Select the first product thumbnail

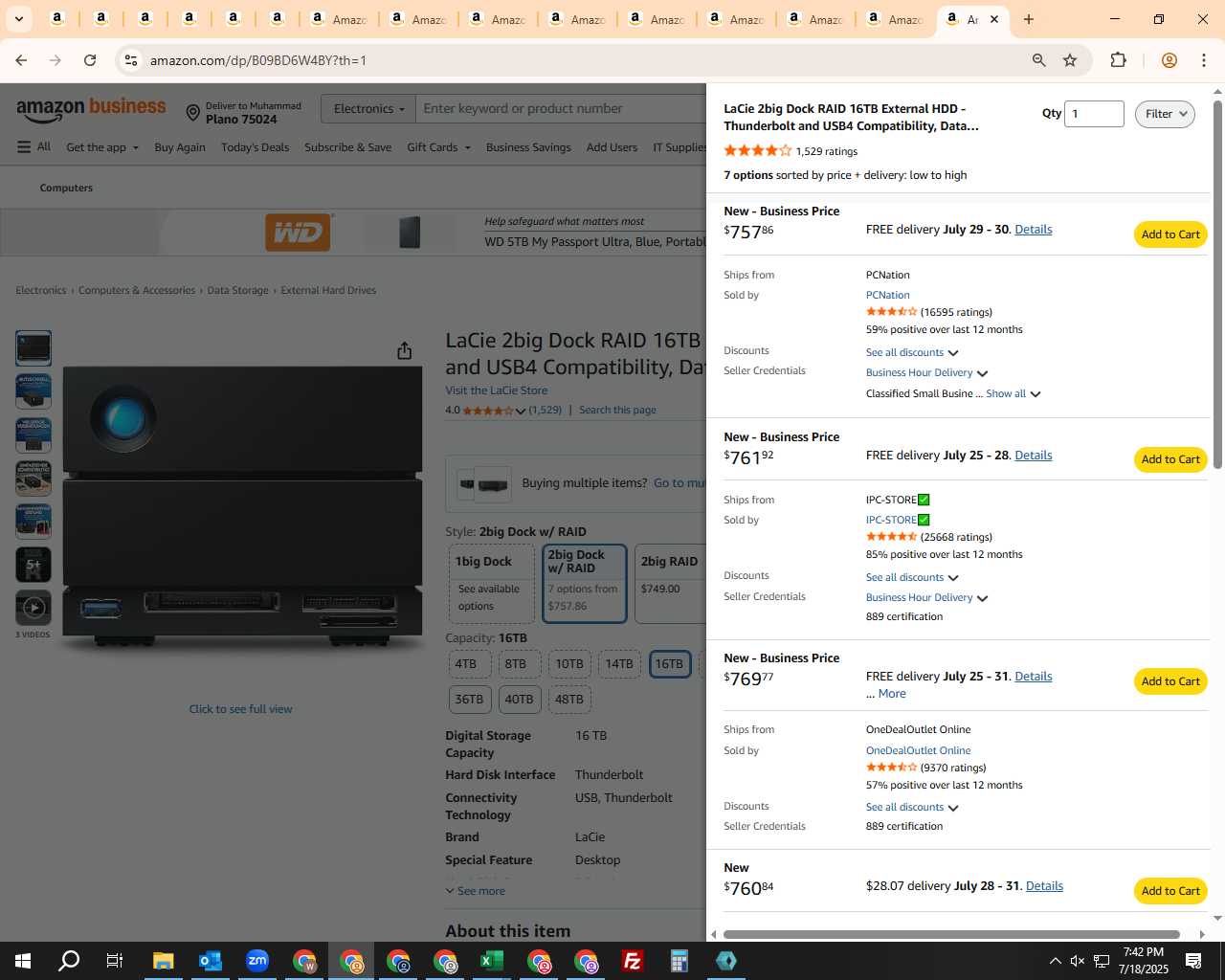pyautogui.click(x=33, y=348)
